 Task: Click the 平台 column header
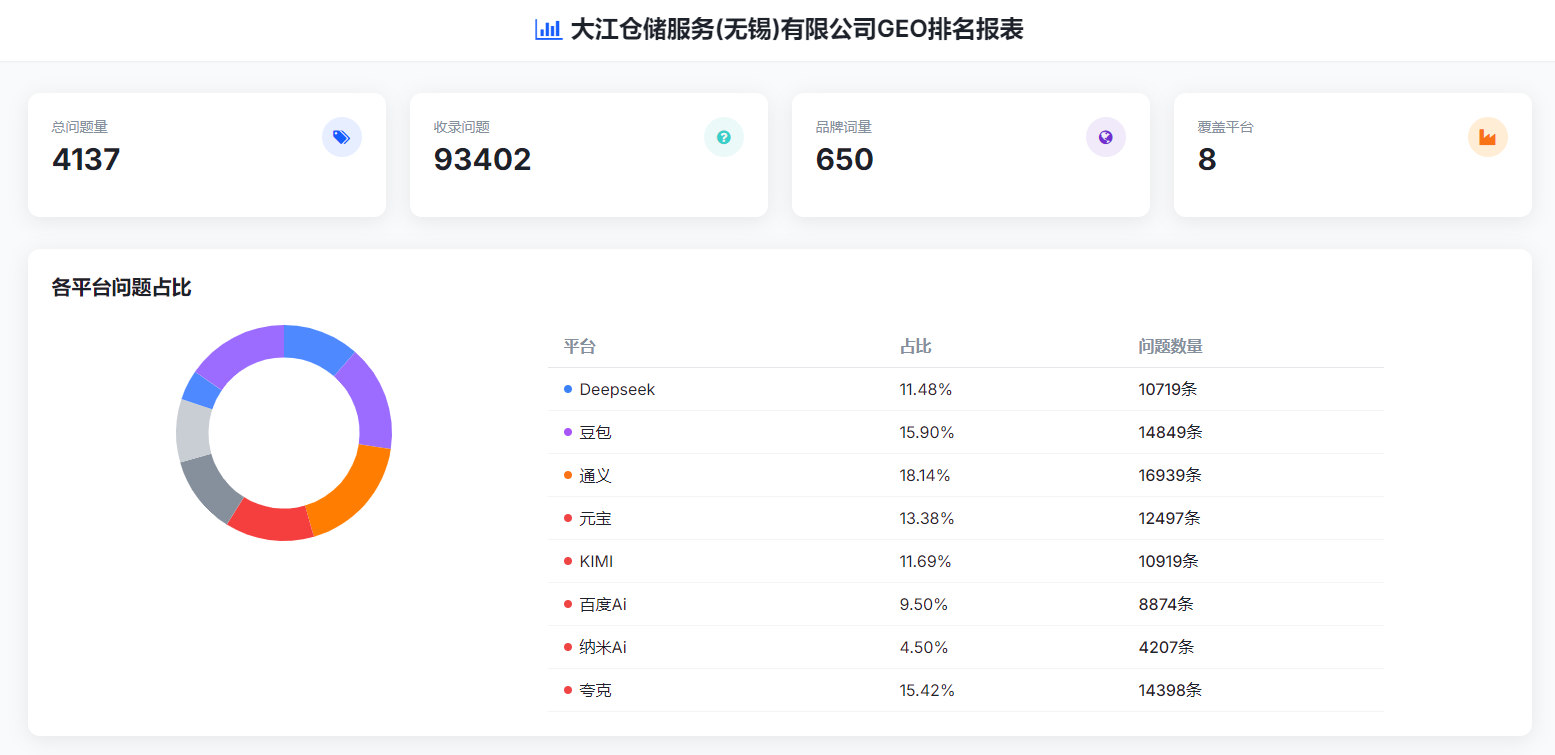tap(579, 346)
